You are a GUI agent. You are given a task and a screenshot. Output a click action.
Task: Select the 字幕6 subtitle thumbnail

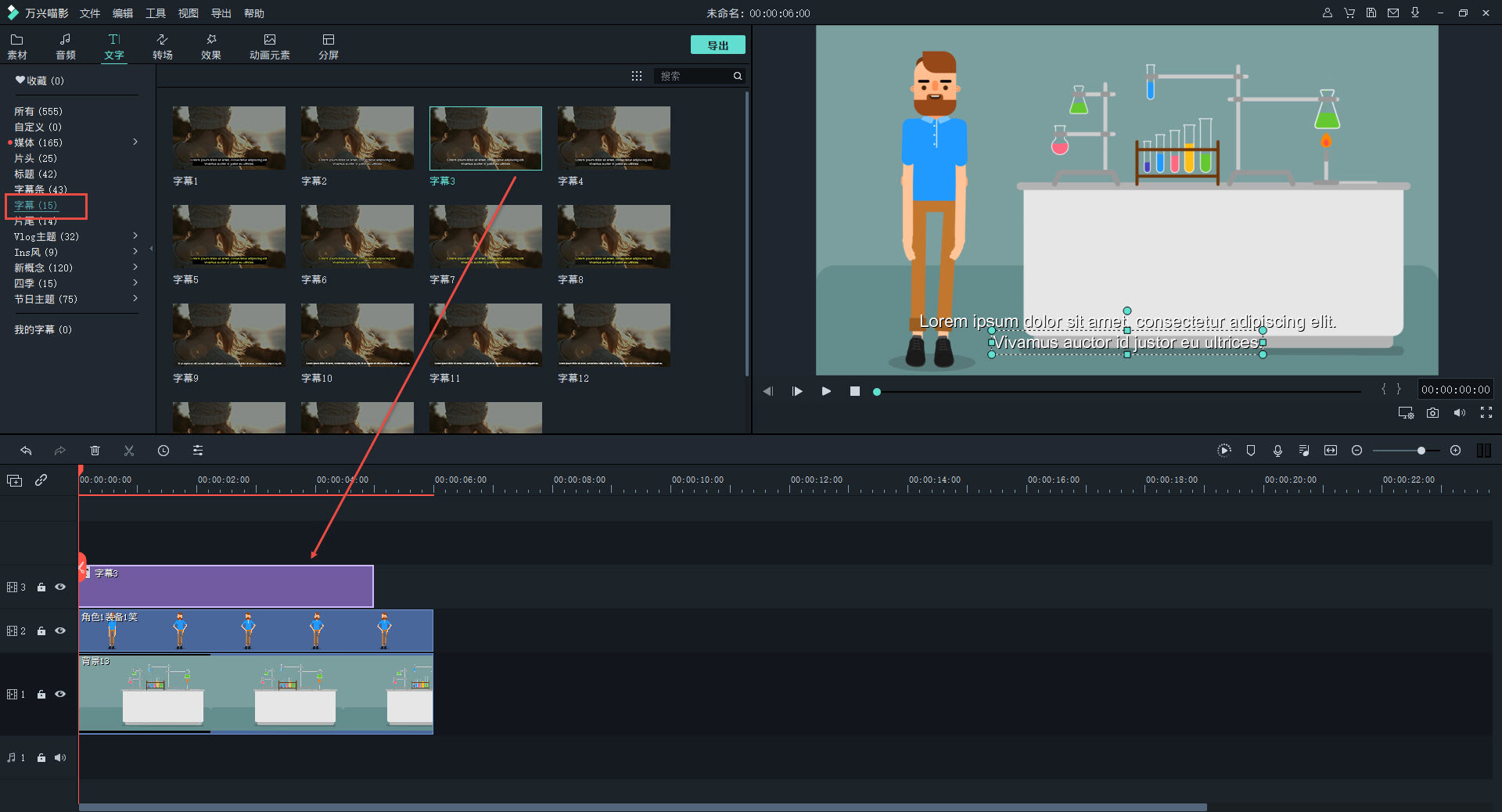(357, 237)
